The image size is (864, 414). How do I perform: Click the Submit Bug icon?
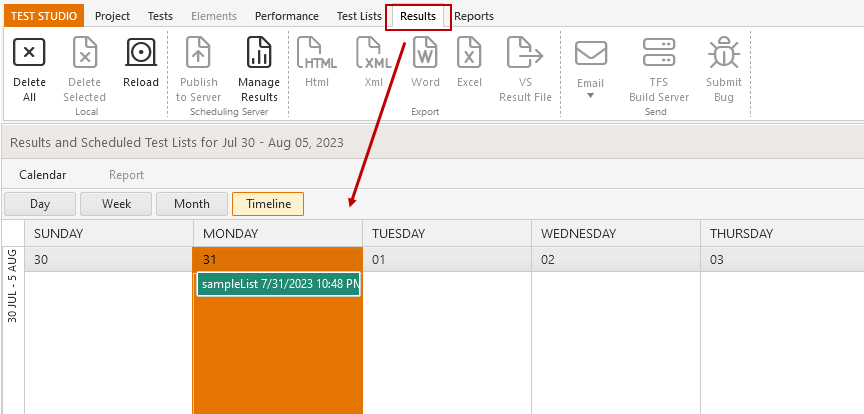(x=723, y=52)
